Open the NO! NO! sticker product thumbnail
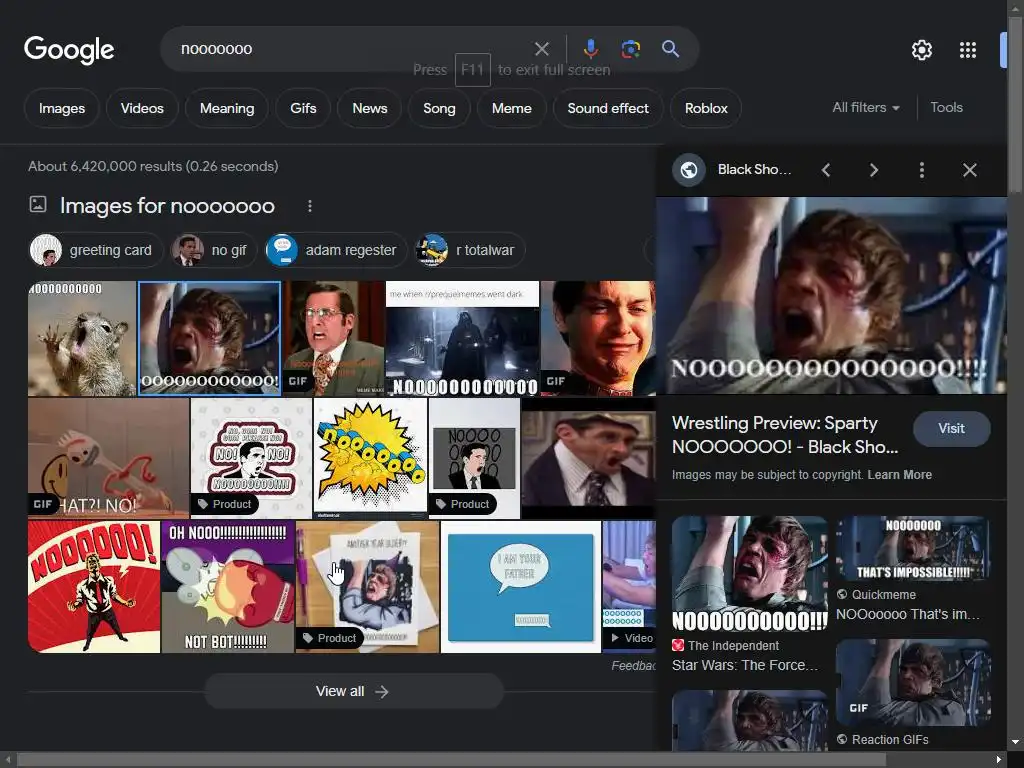This screenshot has width=1024, height=768. [x=251, y=458]
